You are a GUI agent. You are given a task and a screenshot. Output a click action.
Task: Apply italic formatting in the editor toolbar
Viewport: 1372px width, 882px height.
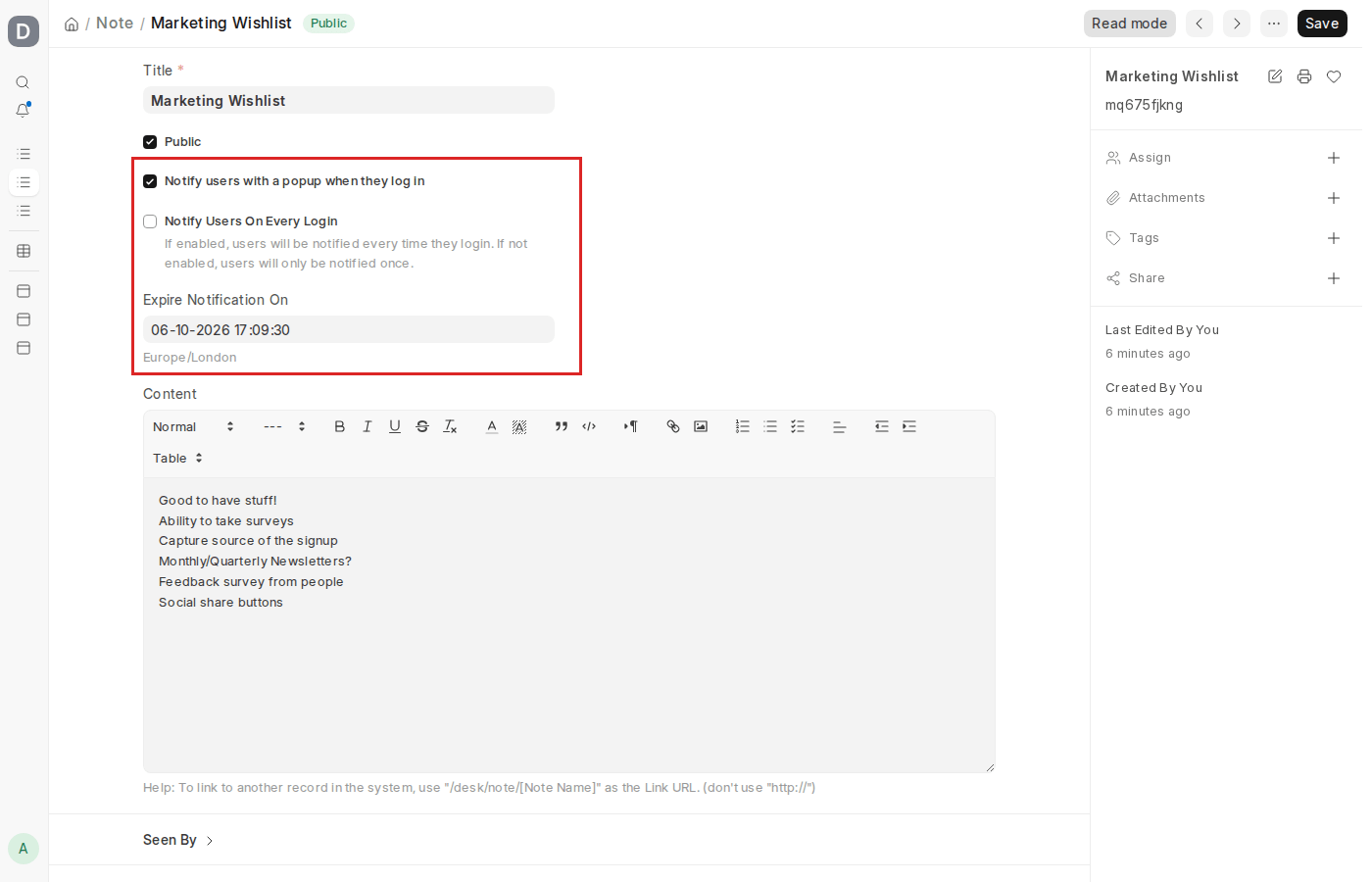(367, 426)
